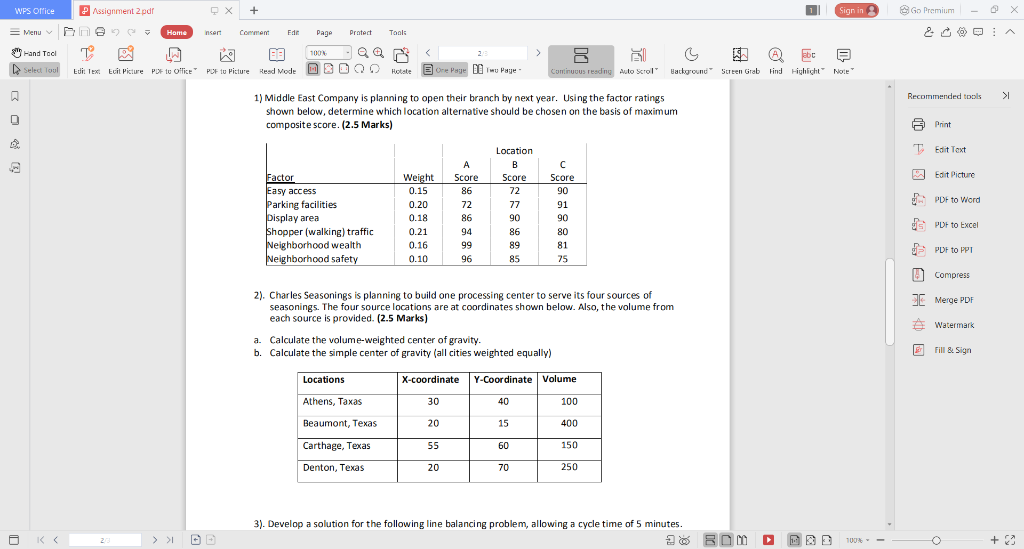Viewport: 1024px width, 549px height.
Task: Open the PDF to Office dropdown
Action: point(174,60)
